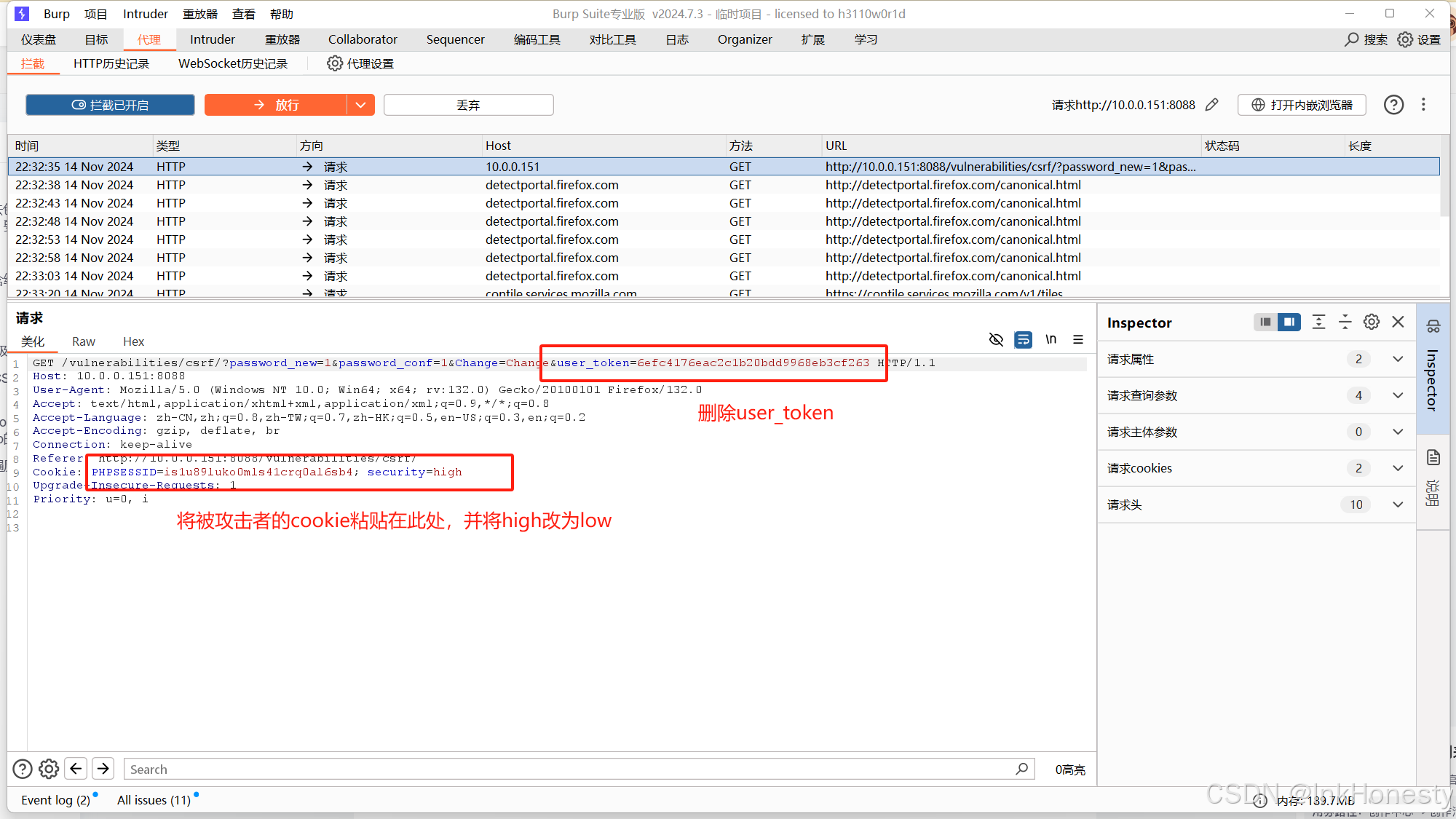The height and width of the screenshot is (819, 1456).
Task: Click the Search input field
Action: (x=568, y=769)
